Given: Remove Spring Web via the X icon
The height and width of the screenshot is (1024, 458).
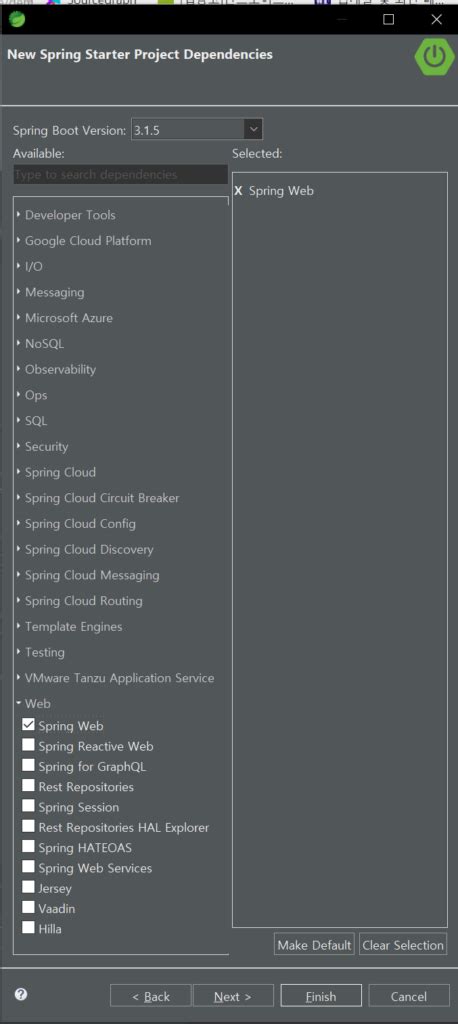Looking at the screenshot, I should pos(238,191).
